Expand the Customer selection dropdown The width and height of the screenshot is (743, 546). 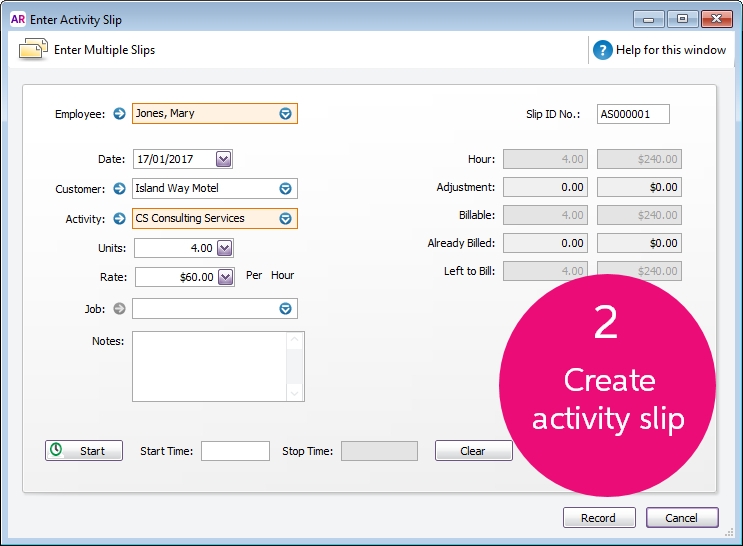pos(285,189)
